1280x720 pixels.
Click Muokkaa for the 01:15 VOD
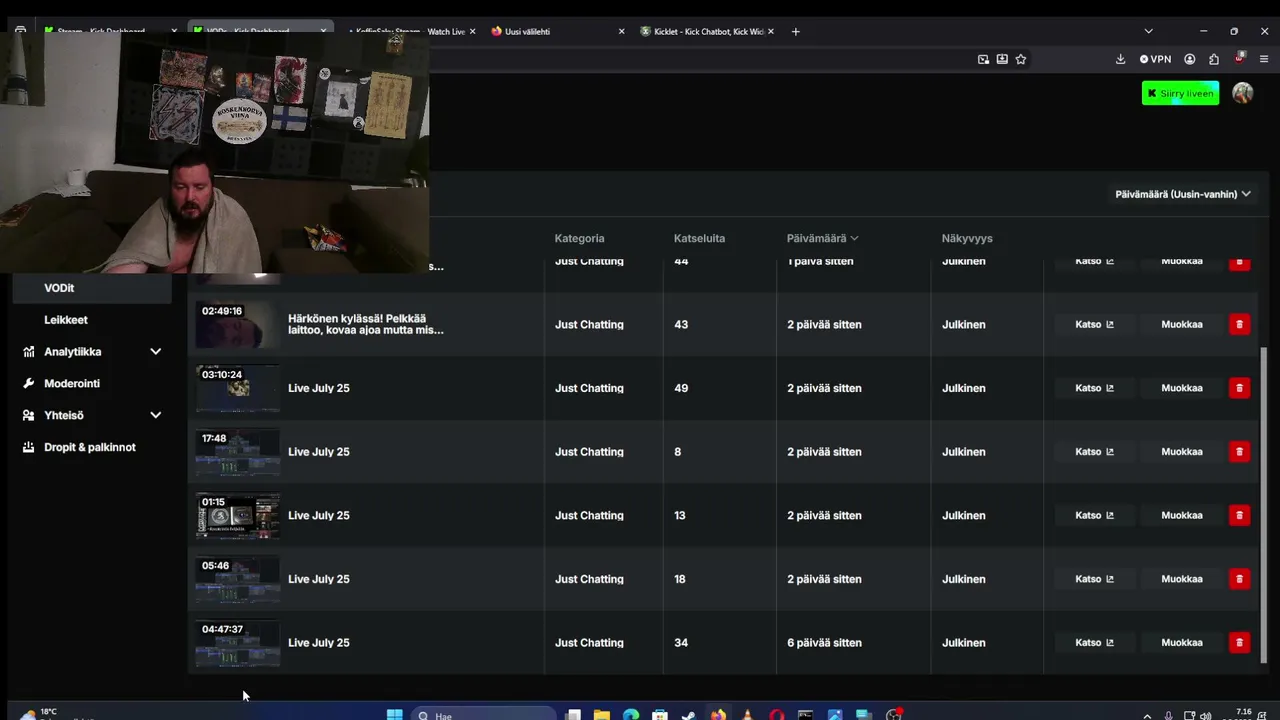point(1181,515)
